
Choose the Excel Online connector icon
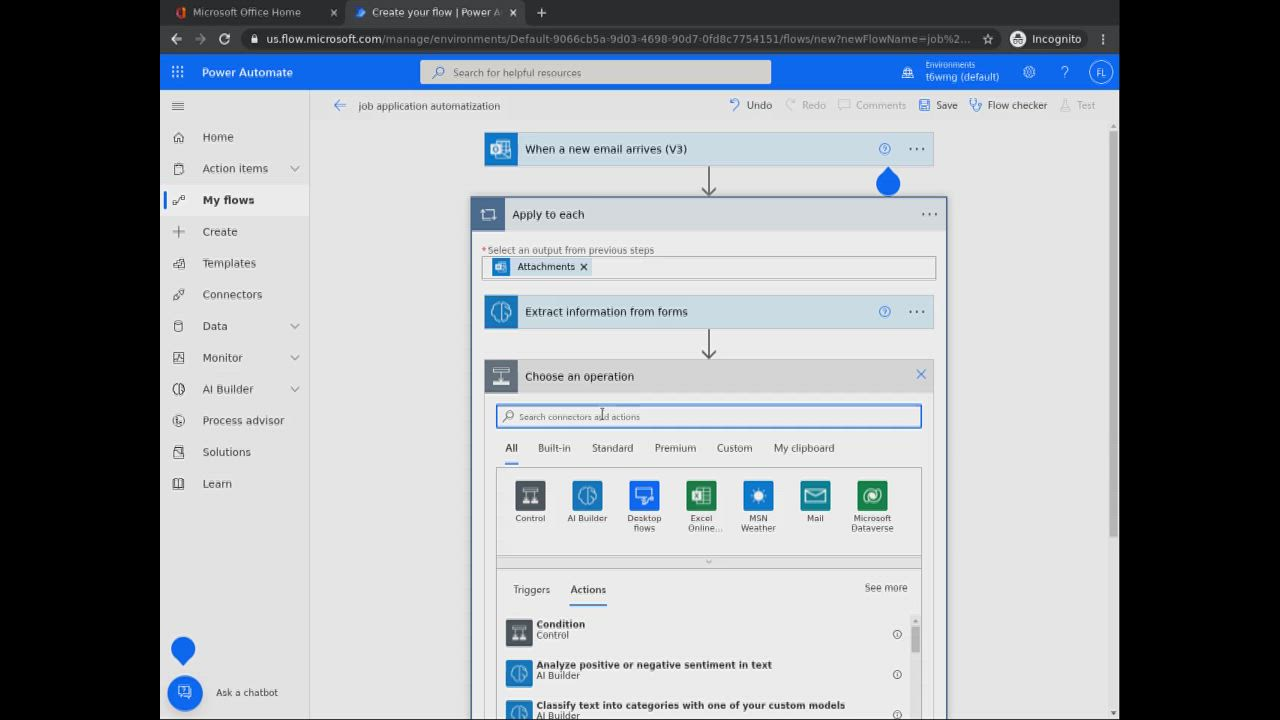click(x=701, y=496)
